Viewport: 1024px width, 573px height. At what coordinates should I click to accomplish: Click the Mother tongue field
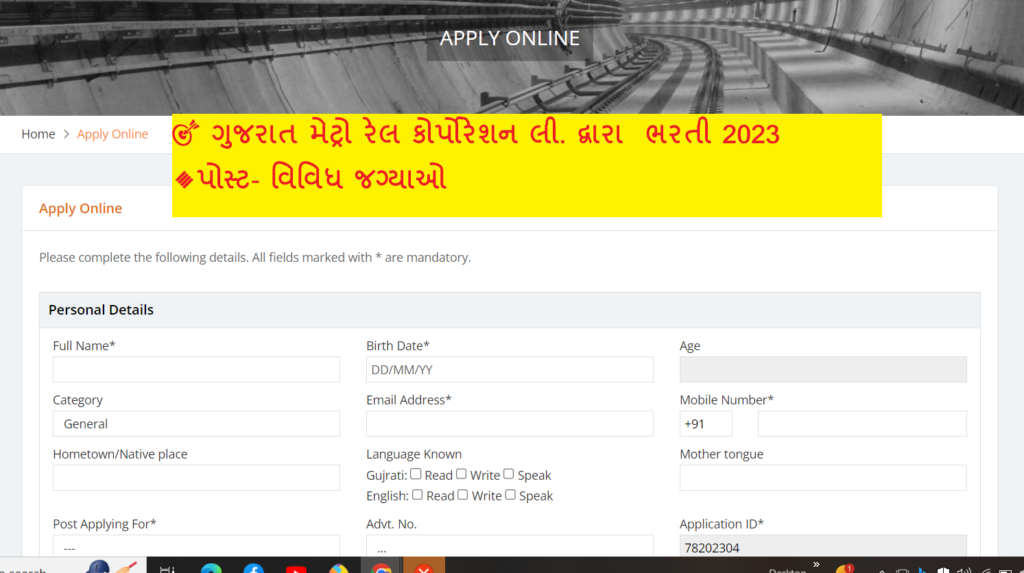[823, 478]
